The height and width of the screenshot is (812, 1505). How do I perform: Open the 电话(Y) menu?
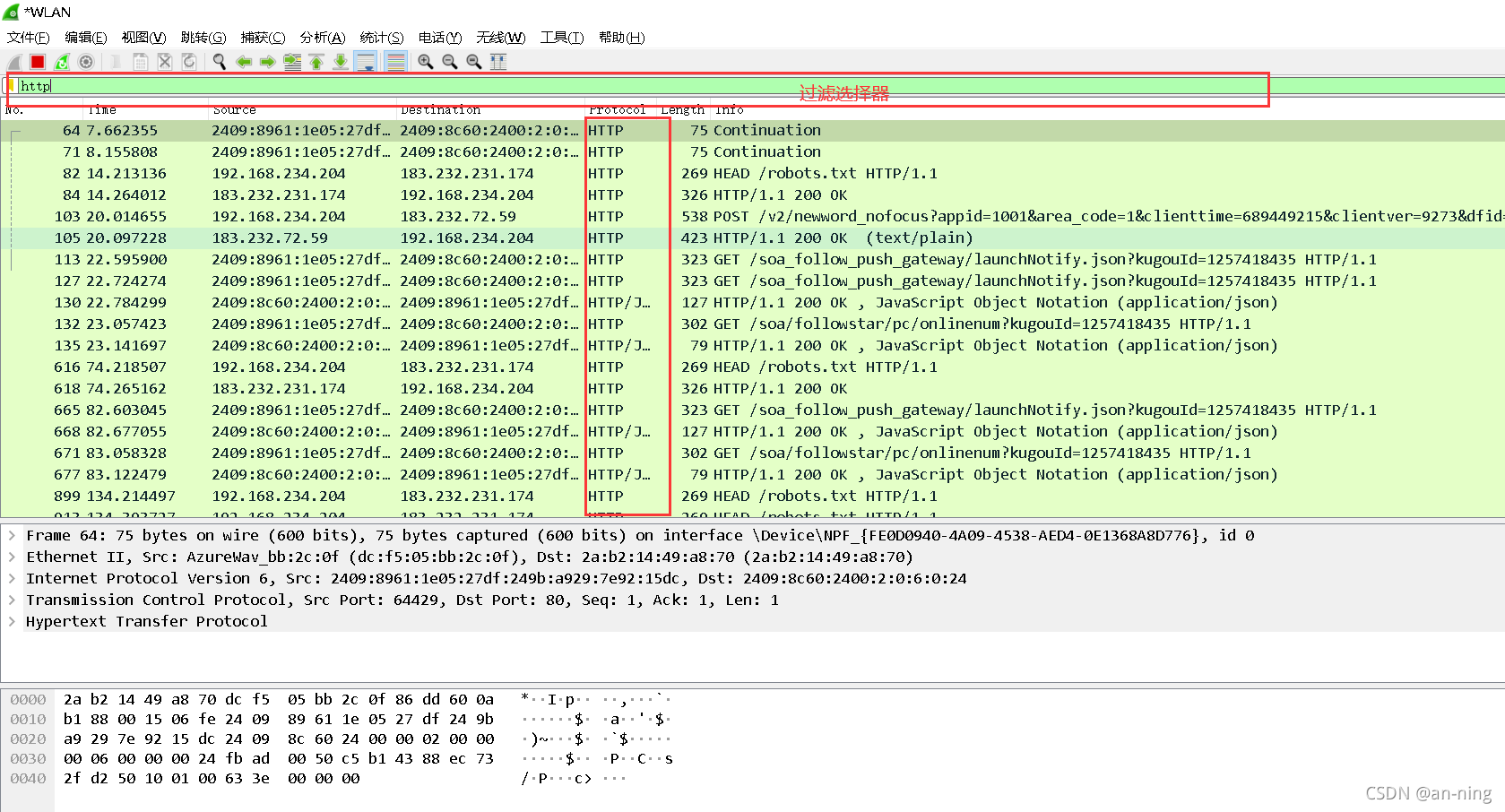click(x=440, y=38)
